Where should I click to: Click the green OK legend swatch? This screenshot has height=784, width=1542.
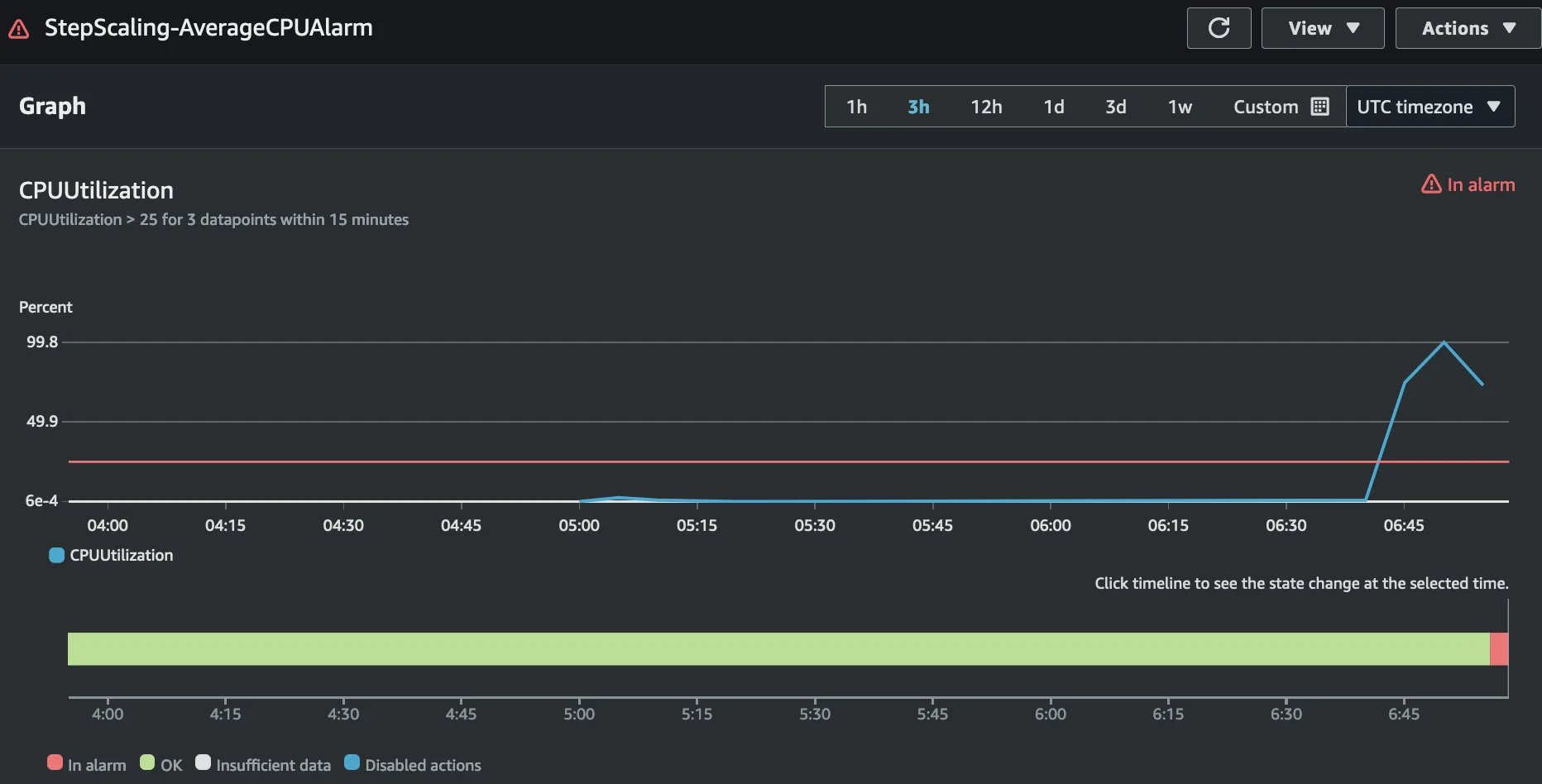pos(147,762)
